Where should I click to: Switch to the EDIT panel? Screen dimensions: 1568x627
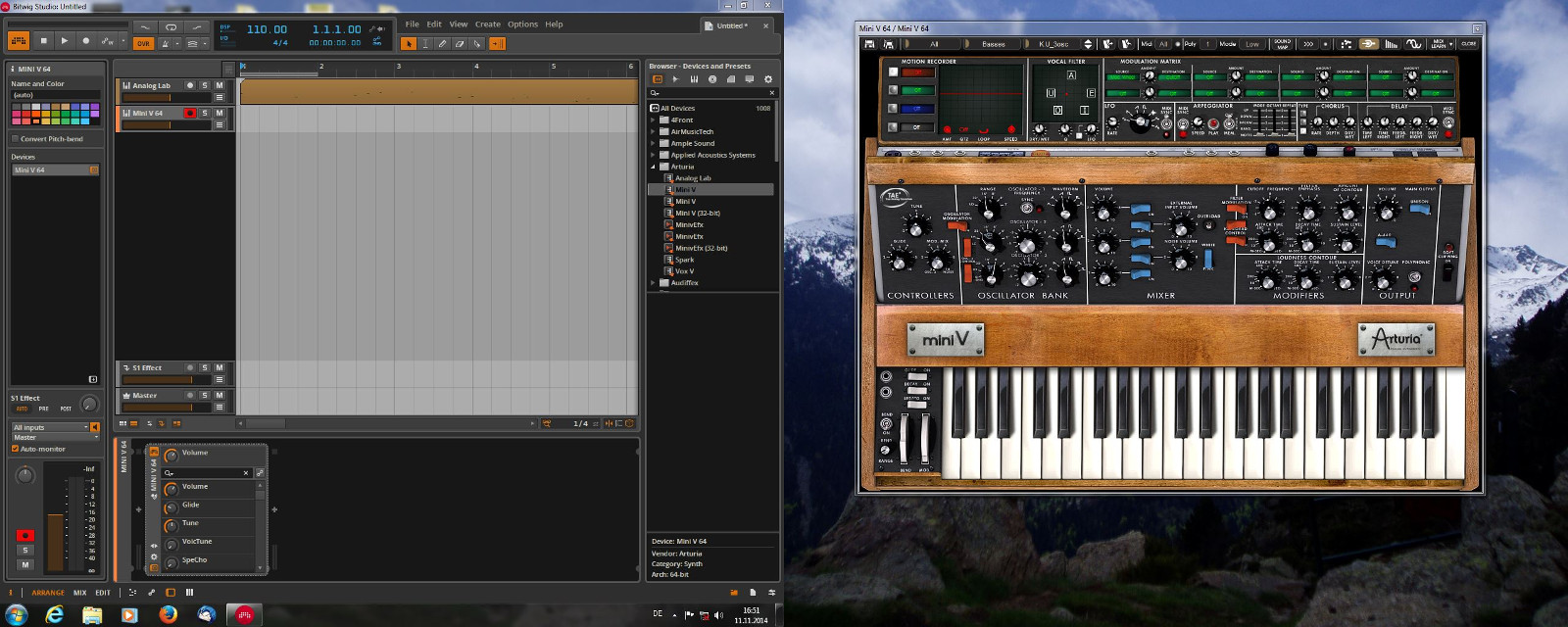coord(103,593)
